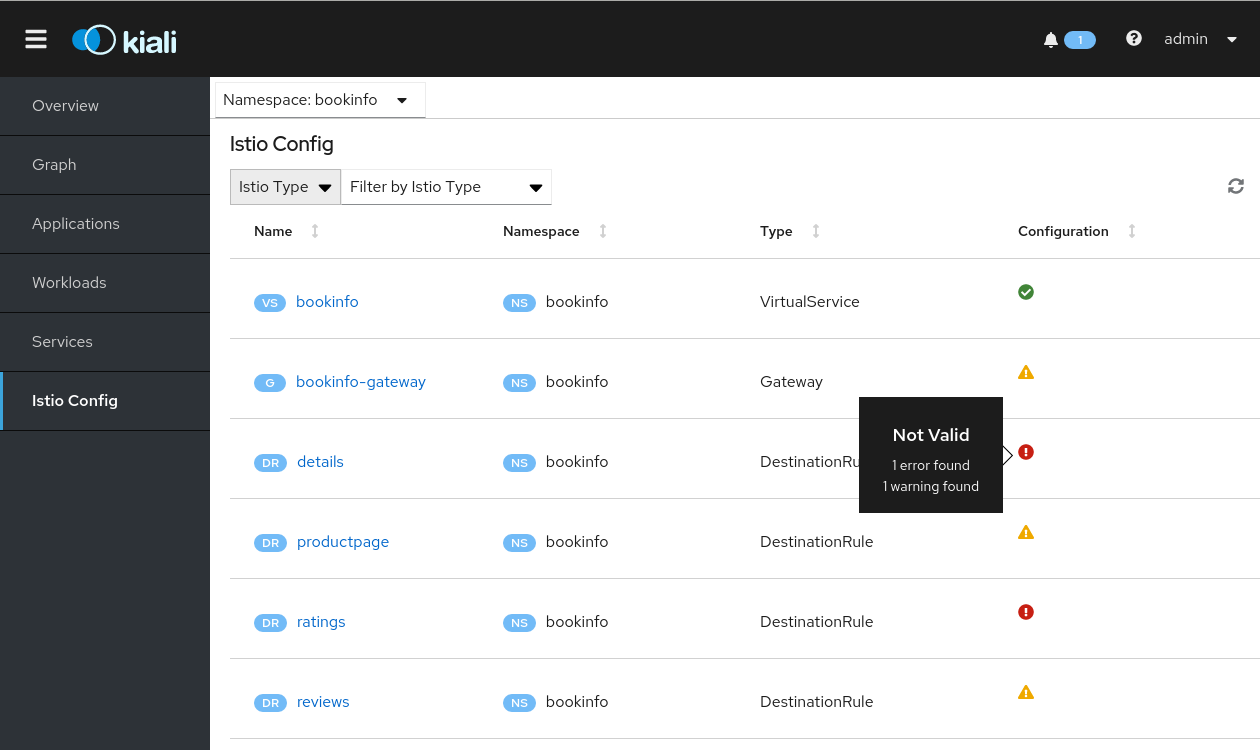Viewport: 1260px width, 750px height.
Task: Open the ratings DestinationRule link
Action: point(321,622)
